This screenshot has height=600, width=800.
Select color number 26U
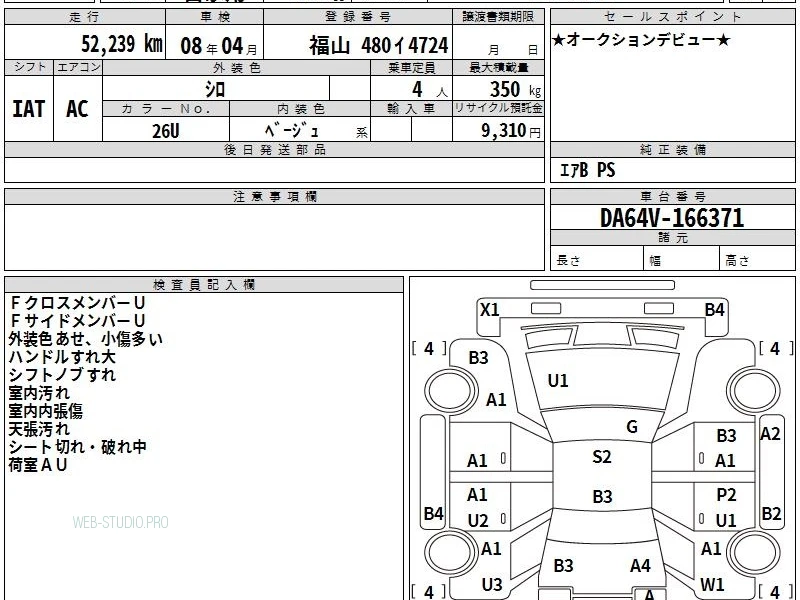pyautogui.click(x=166, y=131)
